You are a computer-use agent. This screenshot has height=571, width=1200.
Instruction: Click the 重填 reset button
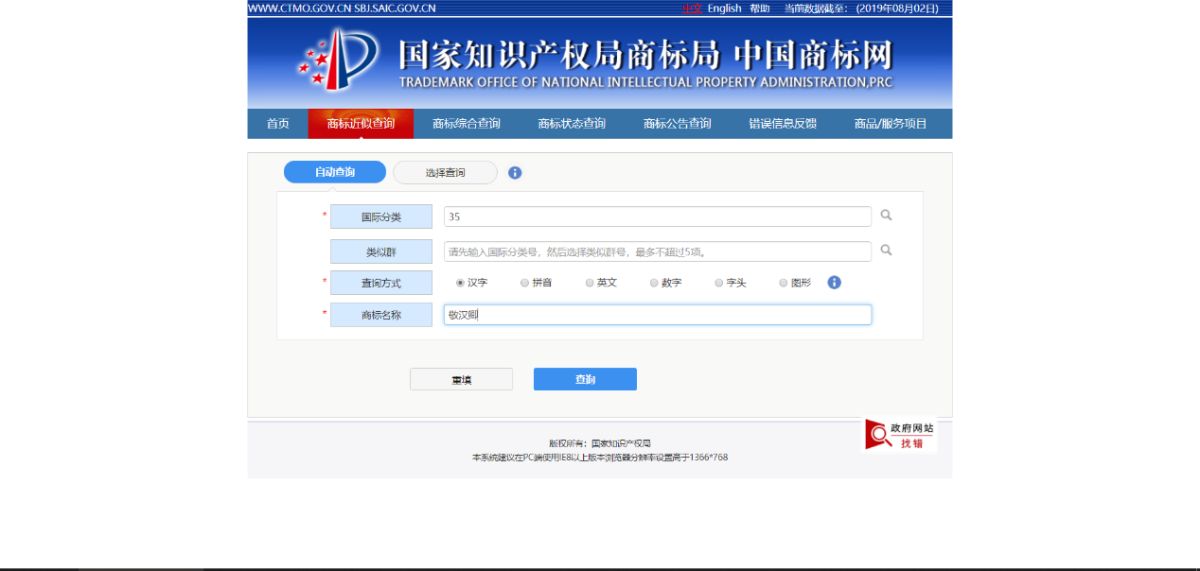461,379
